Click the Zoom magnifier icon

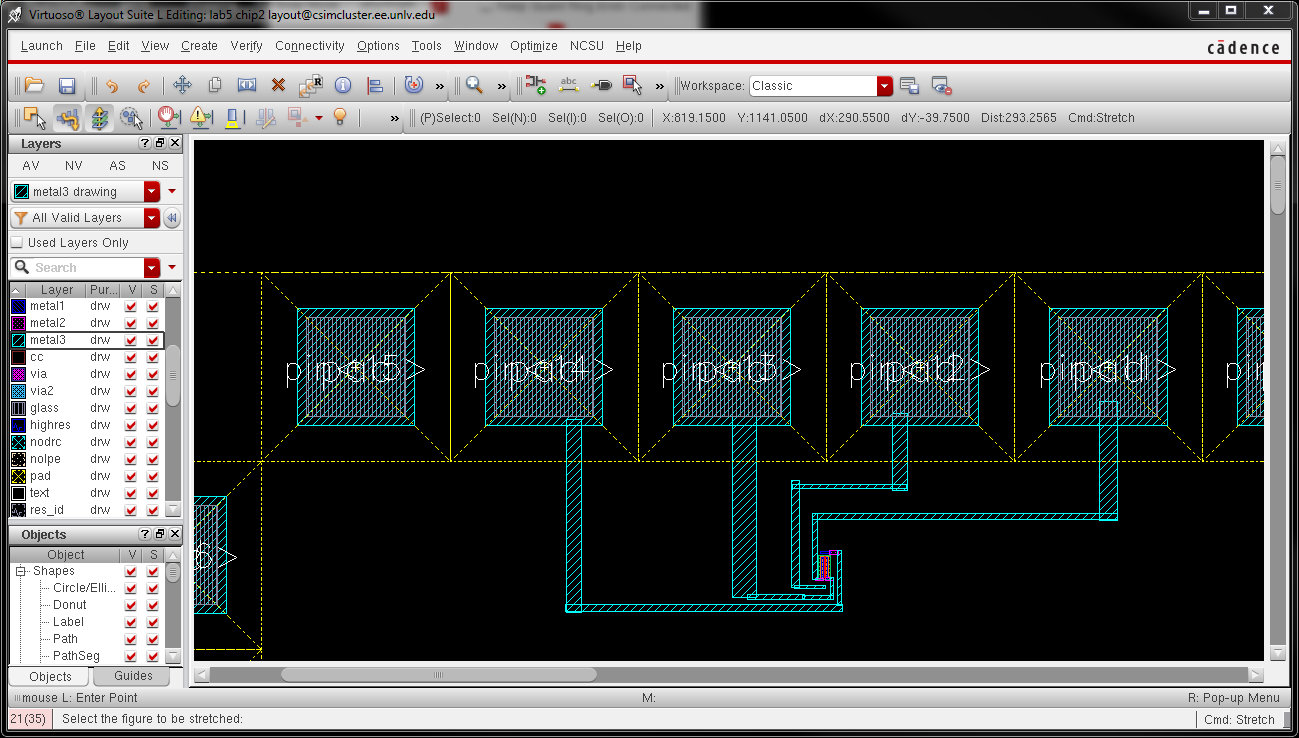(474, 86)
